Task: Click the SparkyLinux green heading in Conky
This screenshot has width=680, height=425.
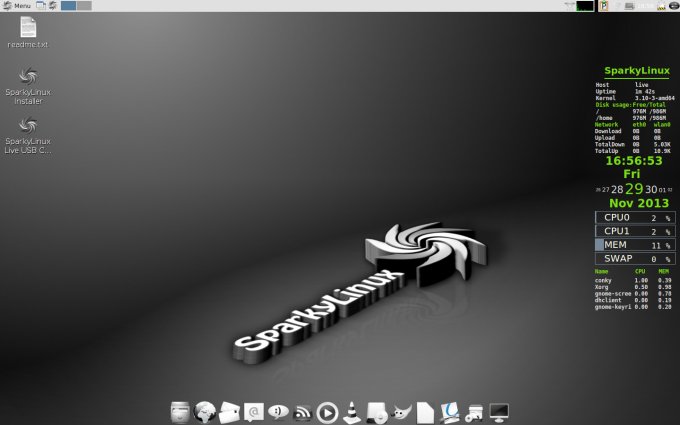Action: point(637,71)
